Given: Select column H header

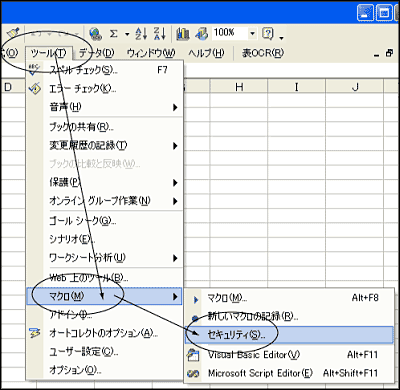Looking at the screenshot, I should pyautogui.click(x=239, y=87).
